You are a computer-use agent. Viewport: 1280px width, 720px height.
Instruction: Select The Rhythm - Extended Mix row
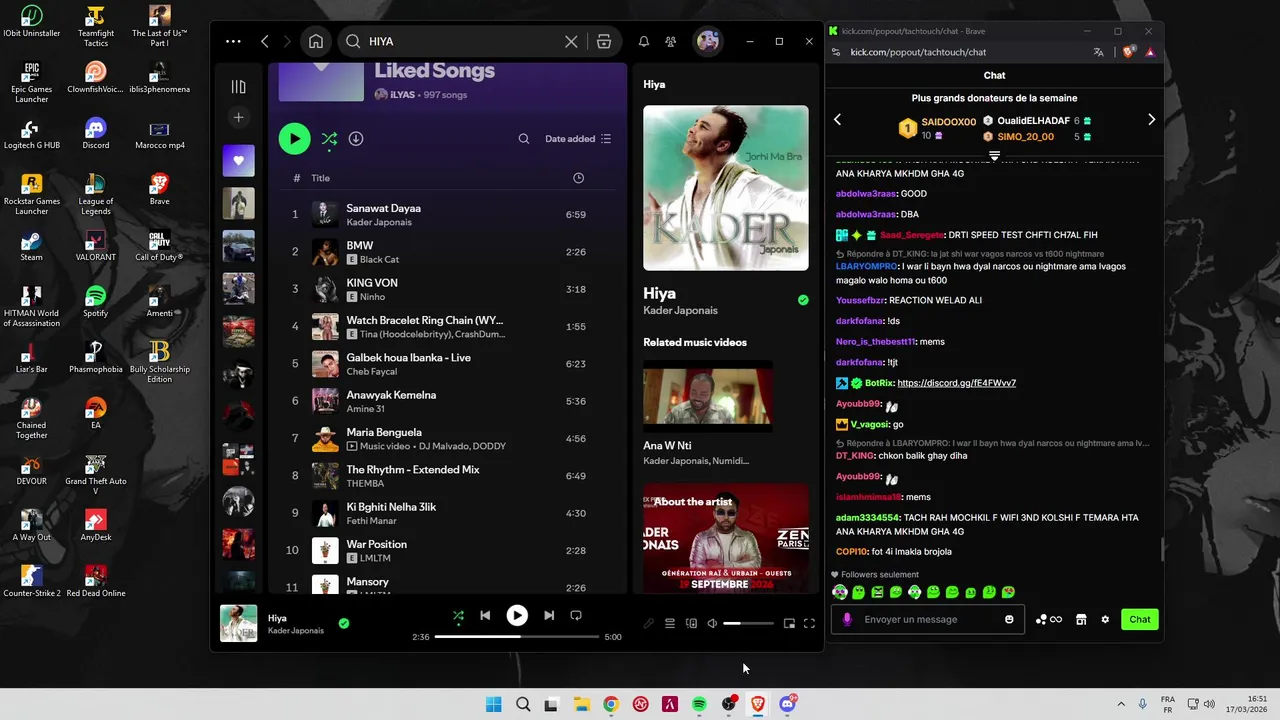448,476
